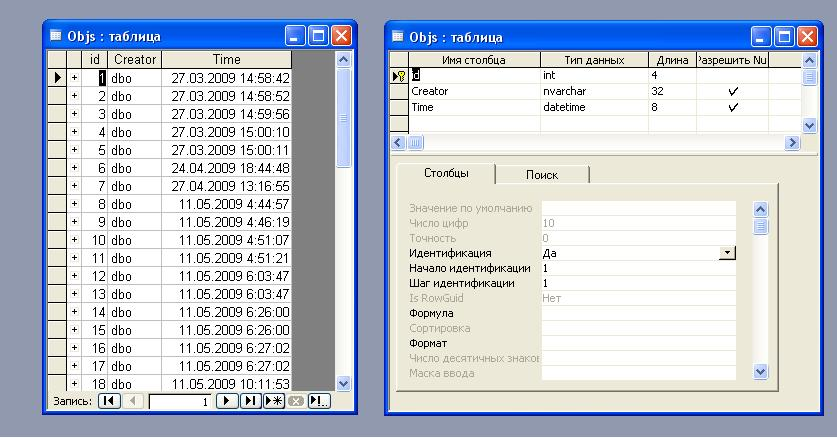Expand subdatasheet of record id 8
This screenshot has width=837, height=438.
point(74,204)
